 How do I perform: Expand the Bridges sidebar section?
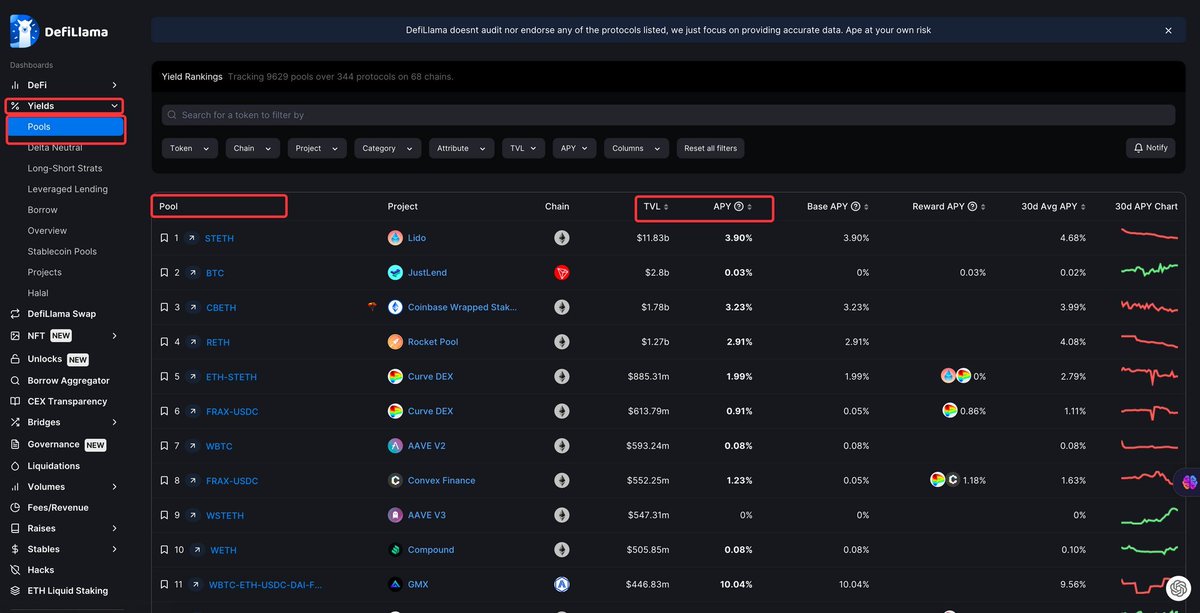(x=114, y=422)
